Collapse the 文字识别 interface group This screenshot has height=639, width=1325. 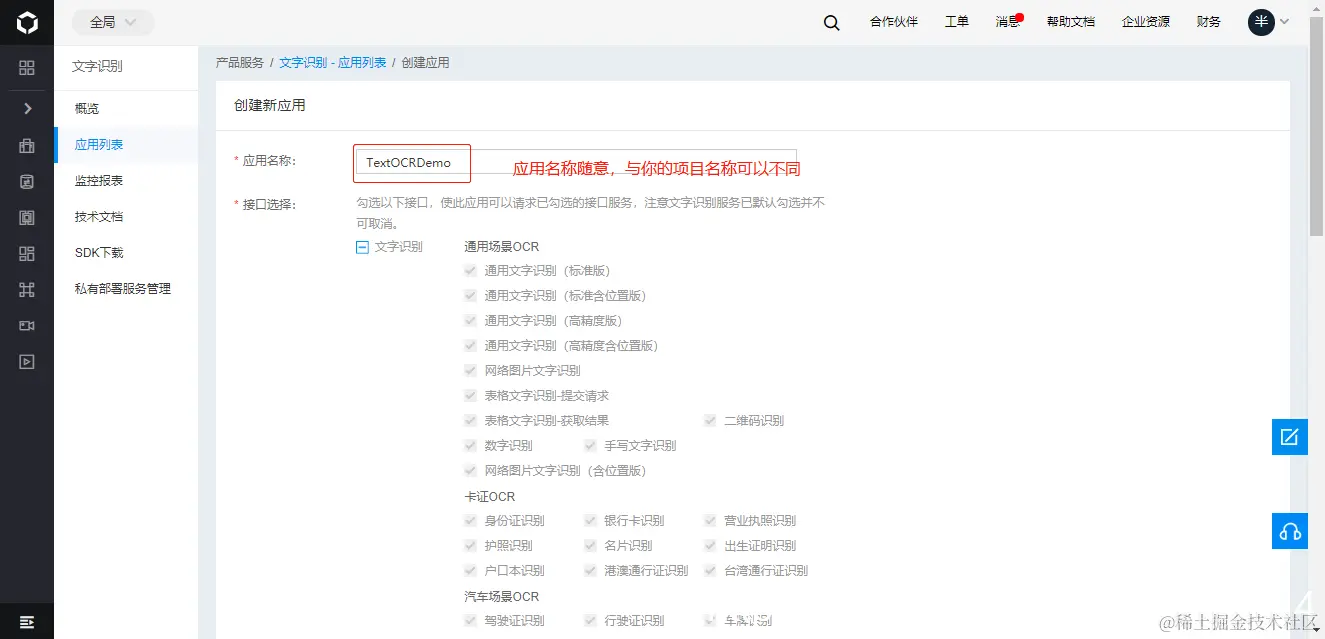point(361,246)
